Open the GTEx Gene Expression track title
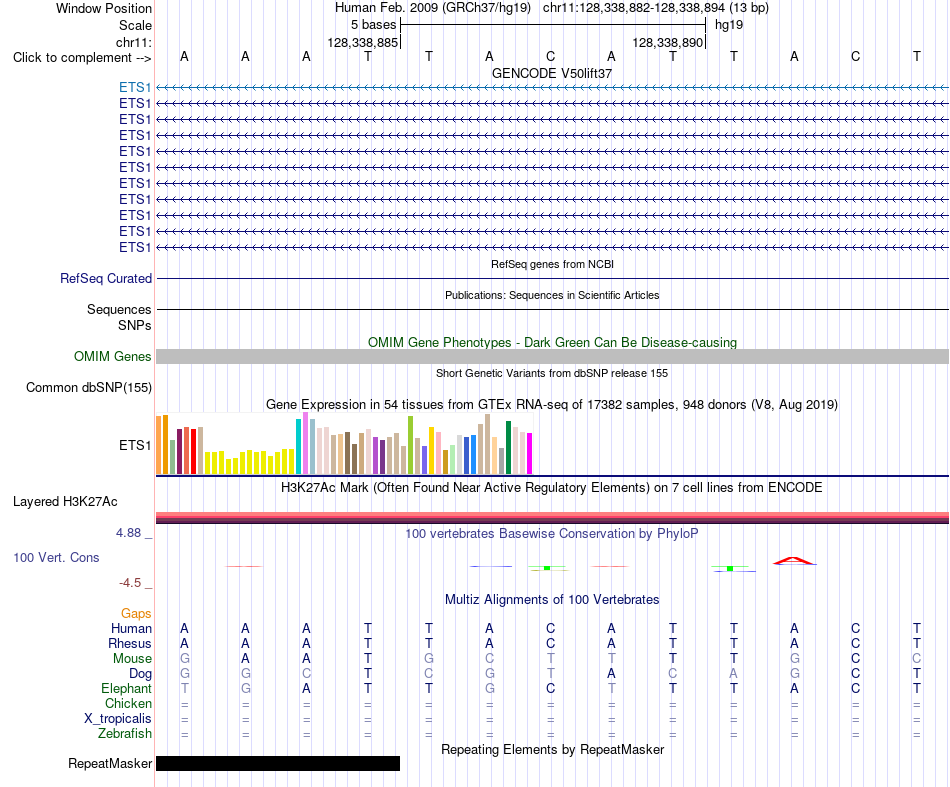 pyautogui.click(x=552, y=404)
